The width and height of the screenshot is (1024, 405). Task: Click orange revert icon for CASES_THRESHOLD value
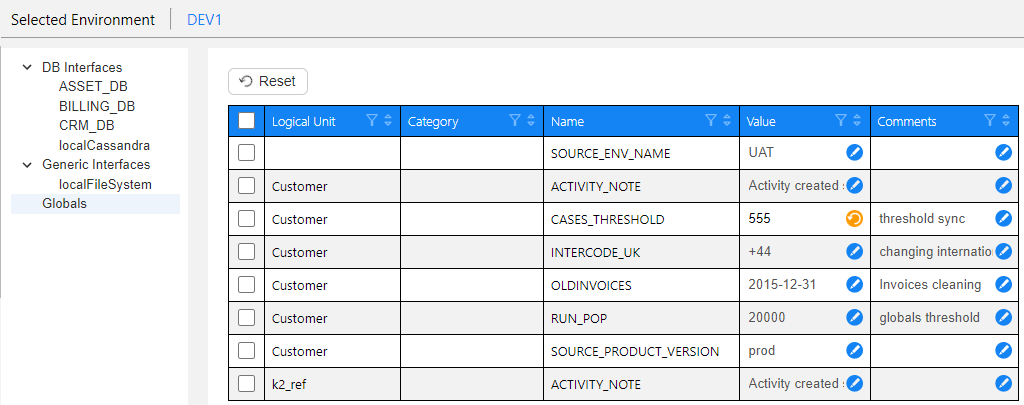point(854,219)
